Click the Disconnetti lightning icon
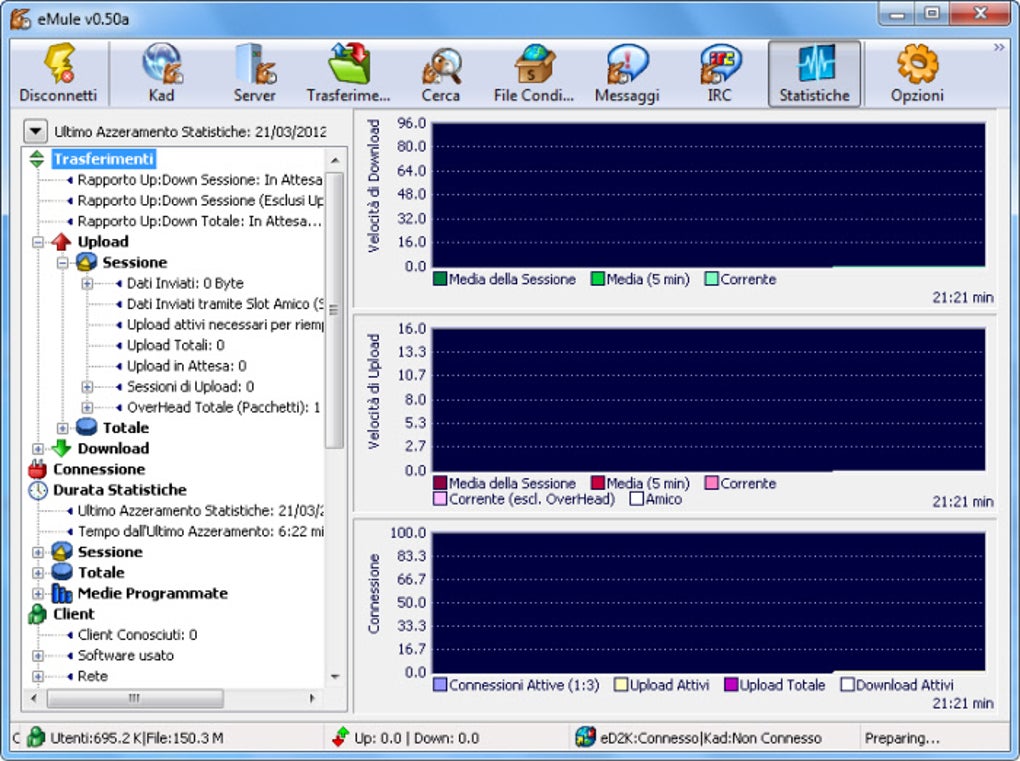 pos(59,64)
